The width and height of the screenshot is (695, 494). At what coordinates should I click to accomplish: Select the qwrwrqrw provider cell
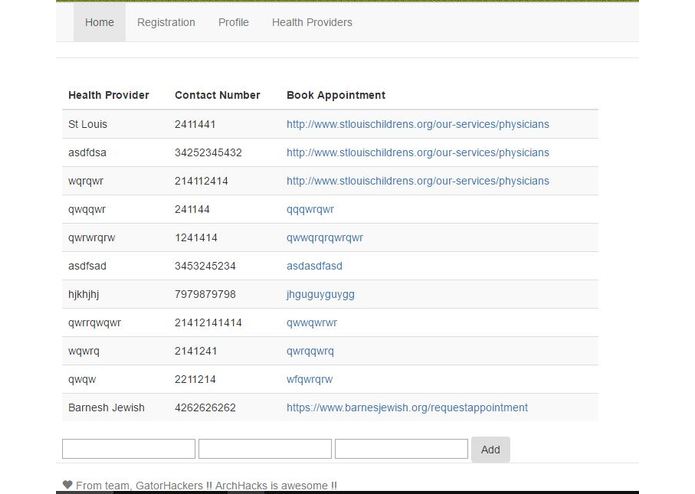(x=91, y=238)
